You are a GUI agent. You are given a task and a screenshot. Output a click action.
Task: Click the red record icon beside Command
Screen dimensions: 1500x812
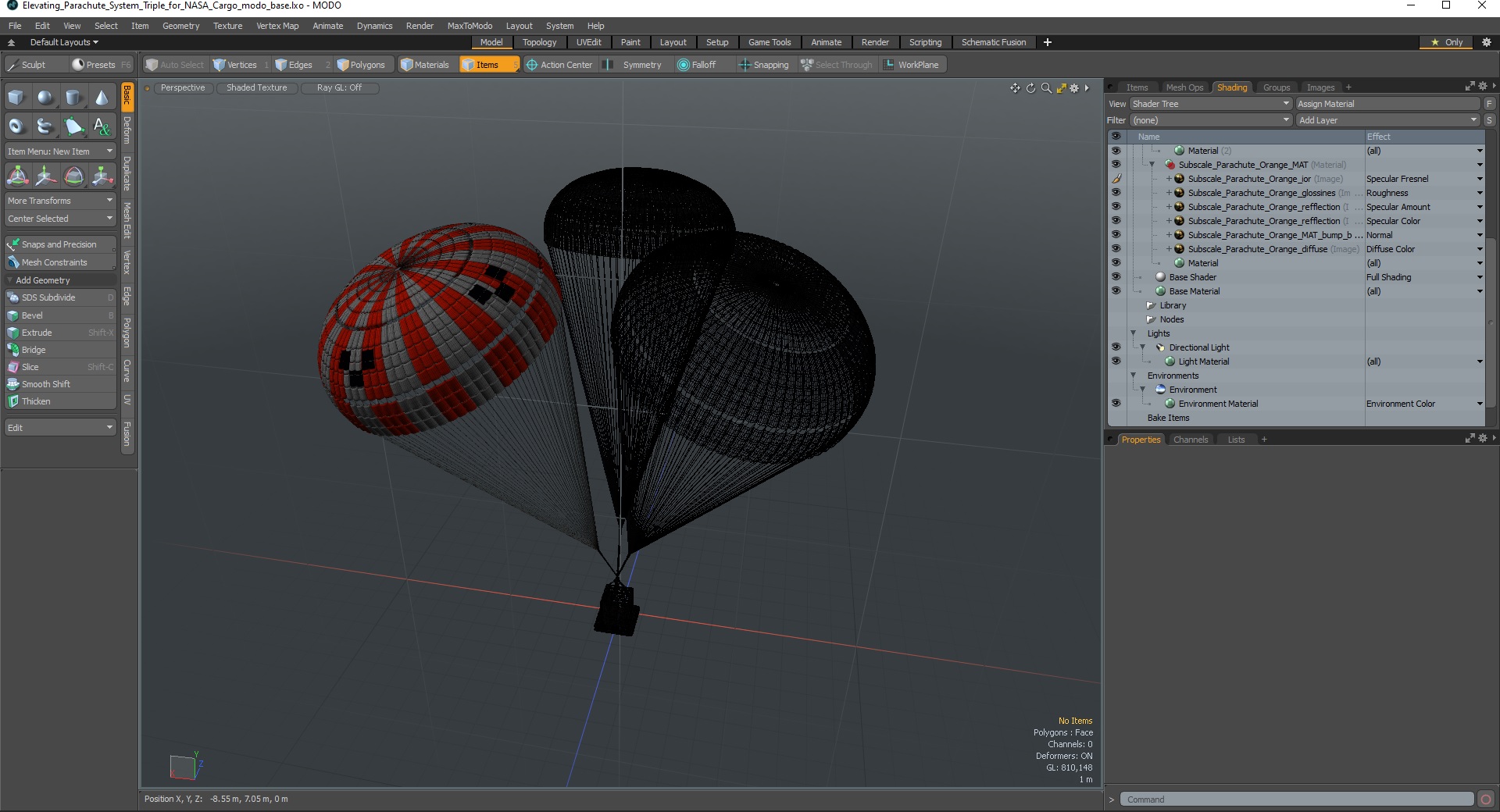1486,799
